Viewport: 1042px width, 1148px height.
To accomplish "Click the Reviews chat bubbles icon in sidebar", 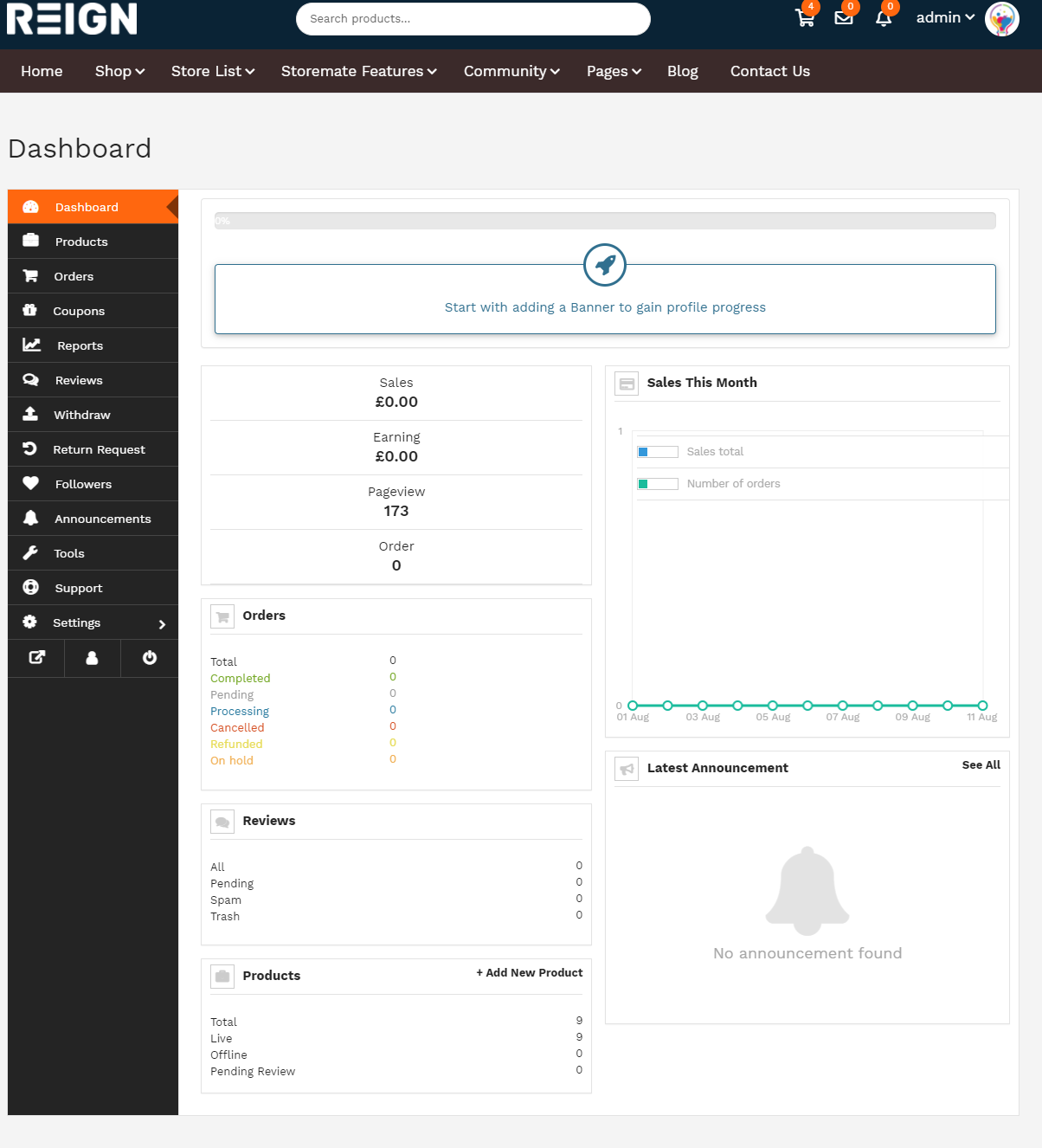I will click(31, 379).
